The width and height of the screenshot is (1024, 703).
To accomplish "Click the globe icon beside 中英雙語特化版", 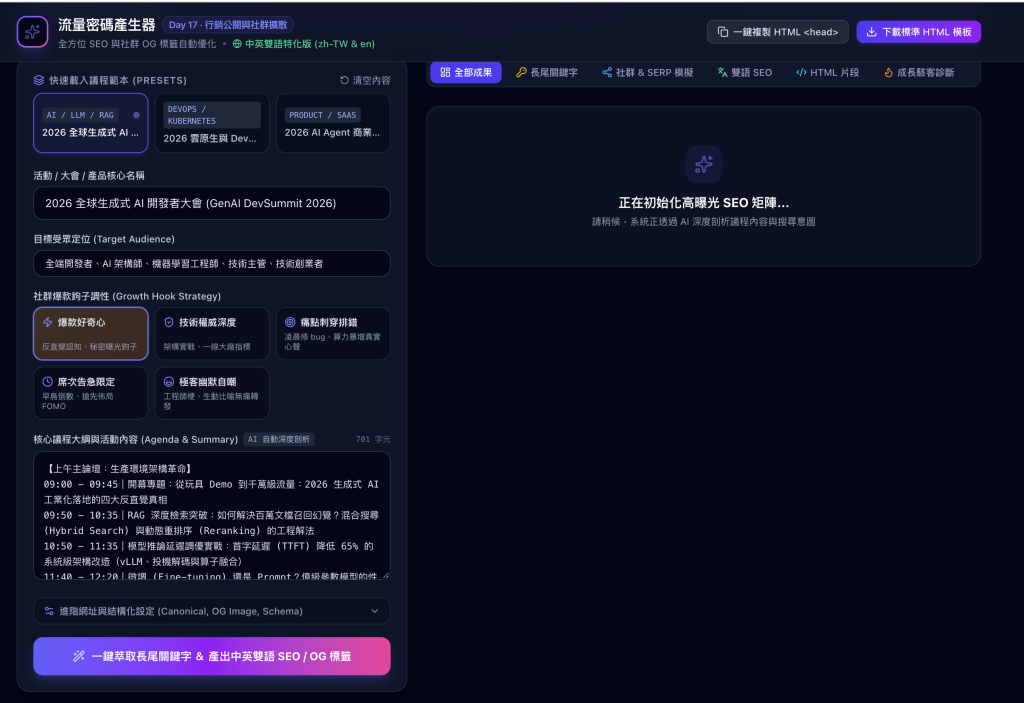I will pos(237,44).
